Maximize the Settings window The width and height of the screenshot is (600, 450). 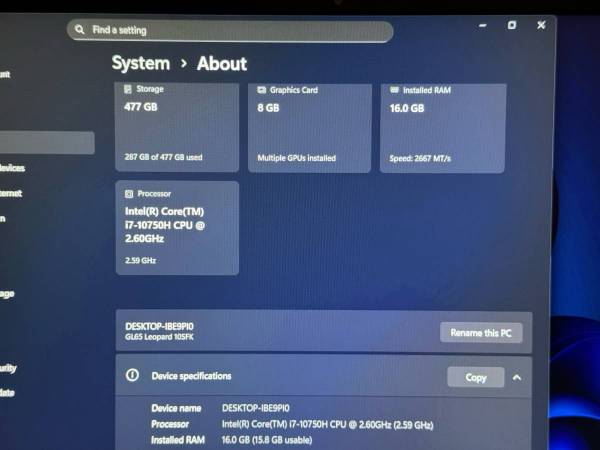tap(512, 25)
